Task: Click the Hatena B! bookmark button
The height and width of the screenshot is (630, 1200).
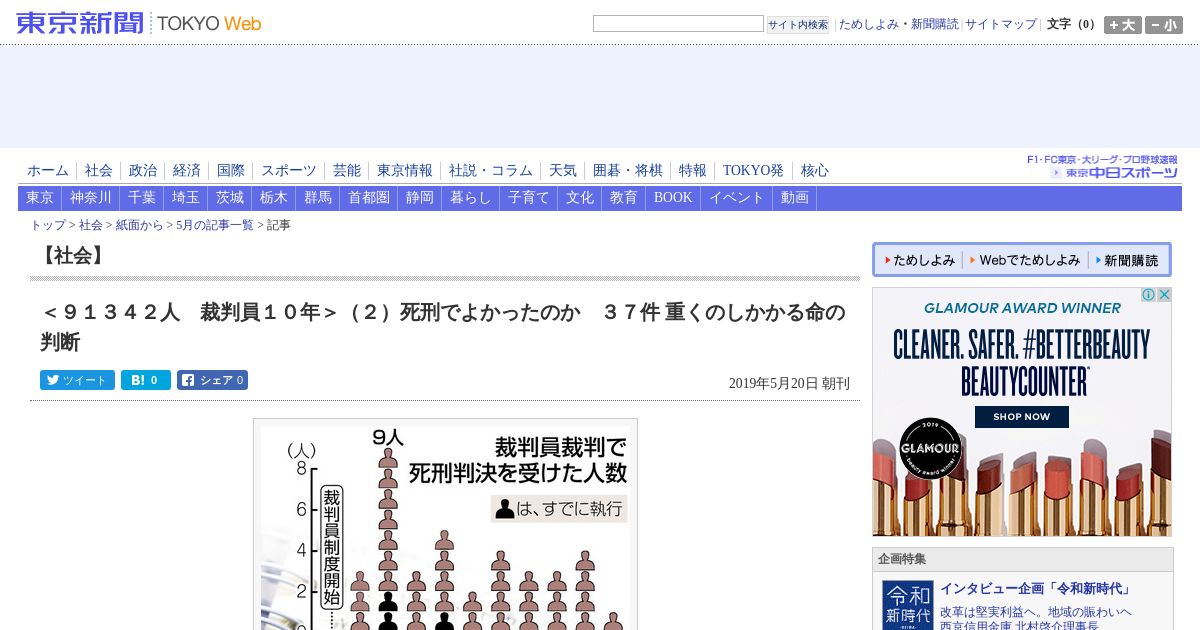Action: [x=146, y=380]
